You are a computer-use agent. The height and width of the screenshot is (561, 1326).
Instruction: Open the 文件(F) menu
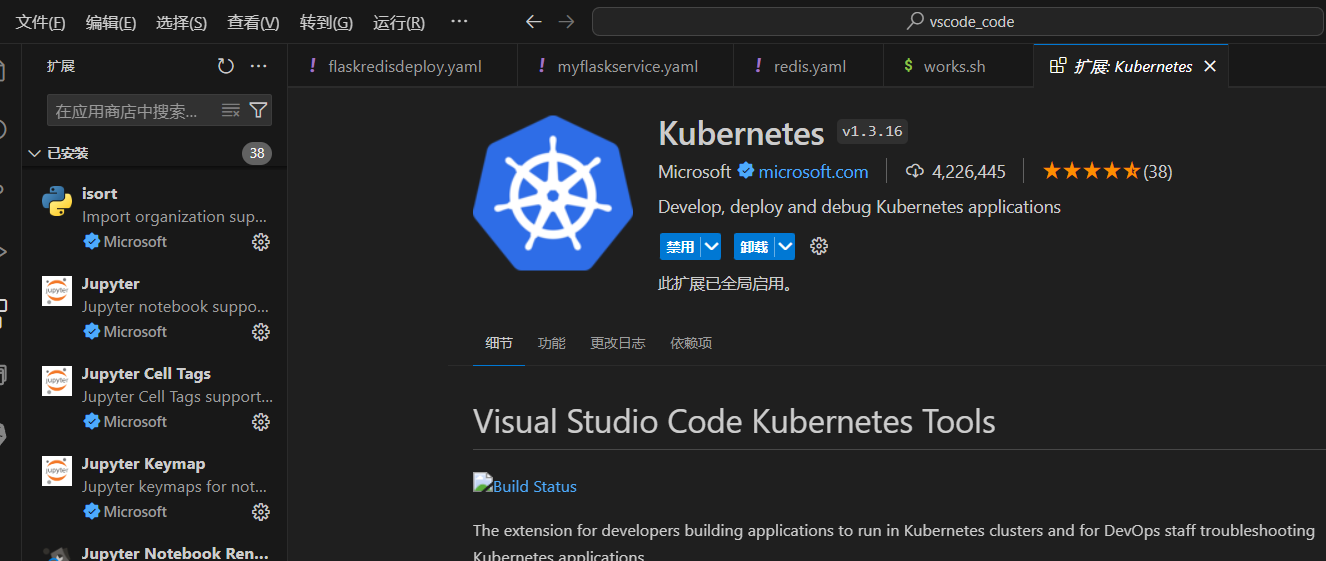click(41, 22)
